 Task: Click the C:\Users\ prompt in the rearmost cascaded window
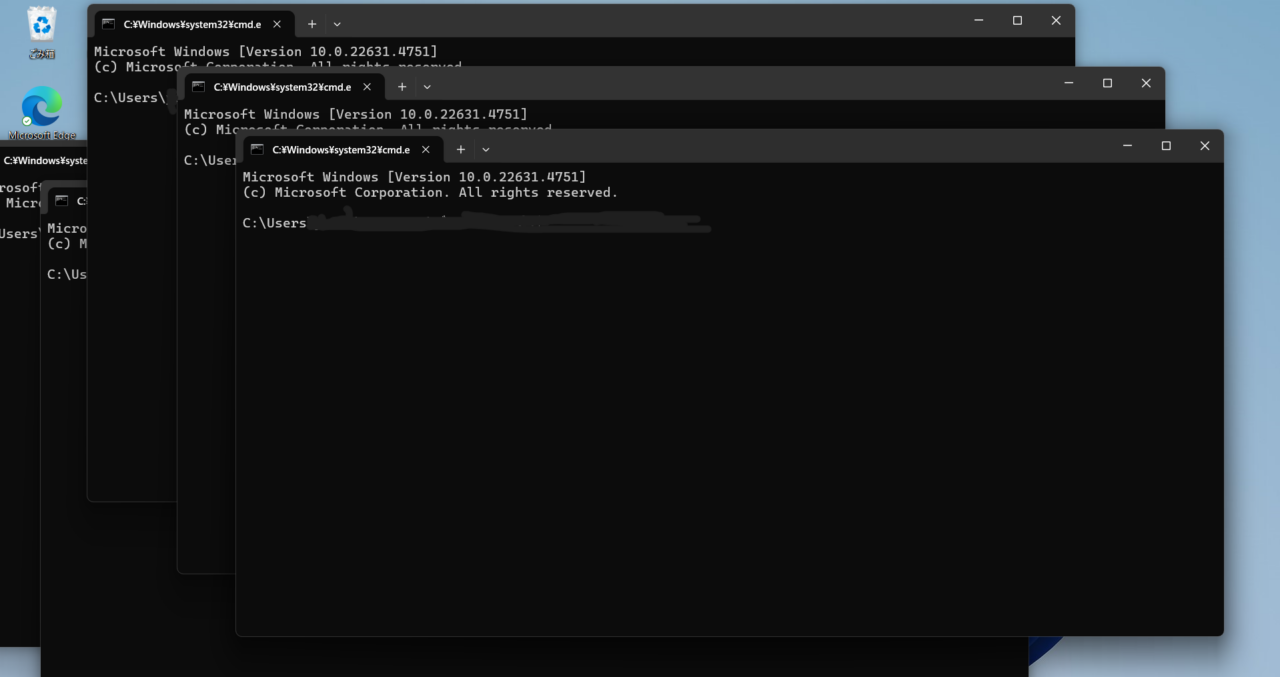click(130, 97)
